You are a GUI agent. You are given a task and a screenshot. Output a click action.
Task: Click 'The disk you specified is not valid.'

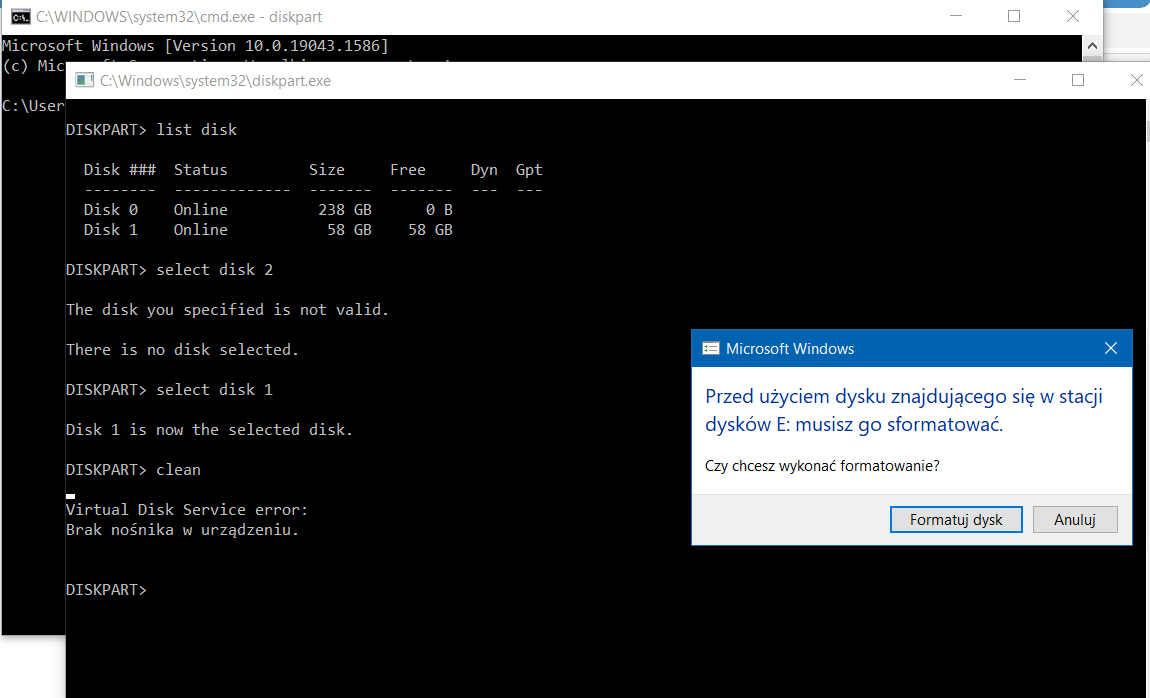click(x=227, y=310)
